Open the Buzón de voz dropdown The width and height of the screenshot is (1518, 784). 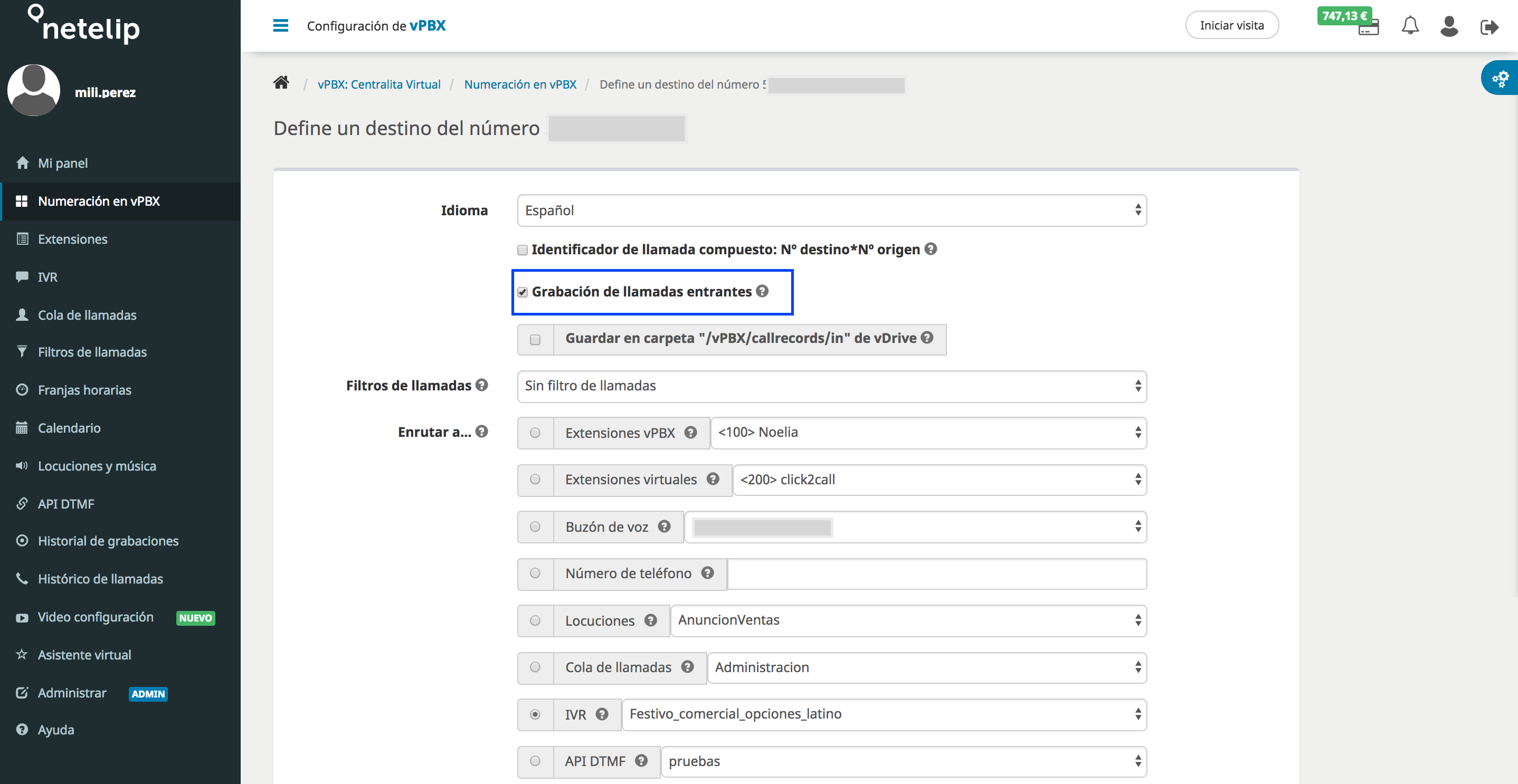click(915, 527)
